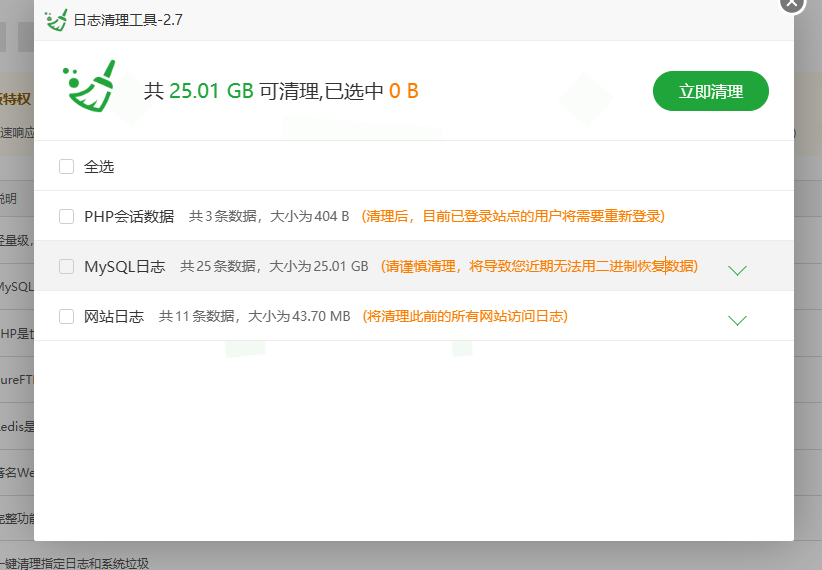The height and width of the screenshot is (570, 822).
Task: Click the 0 B selected size text
Action: pos(403,91)
